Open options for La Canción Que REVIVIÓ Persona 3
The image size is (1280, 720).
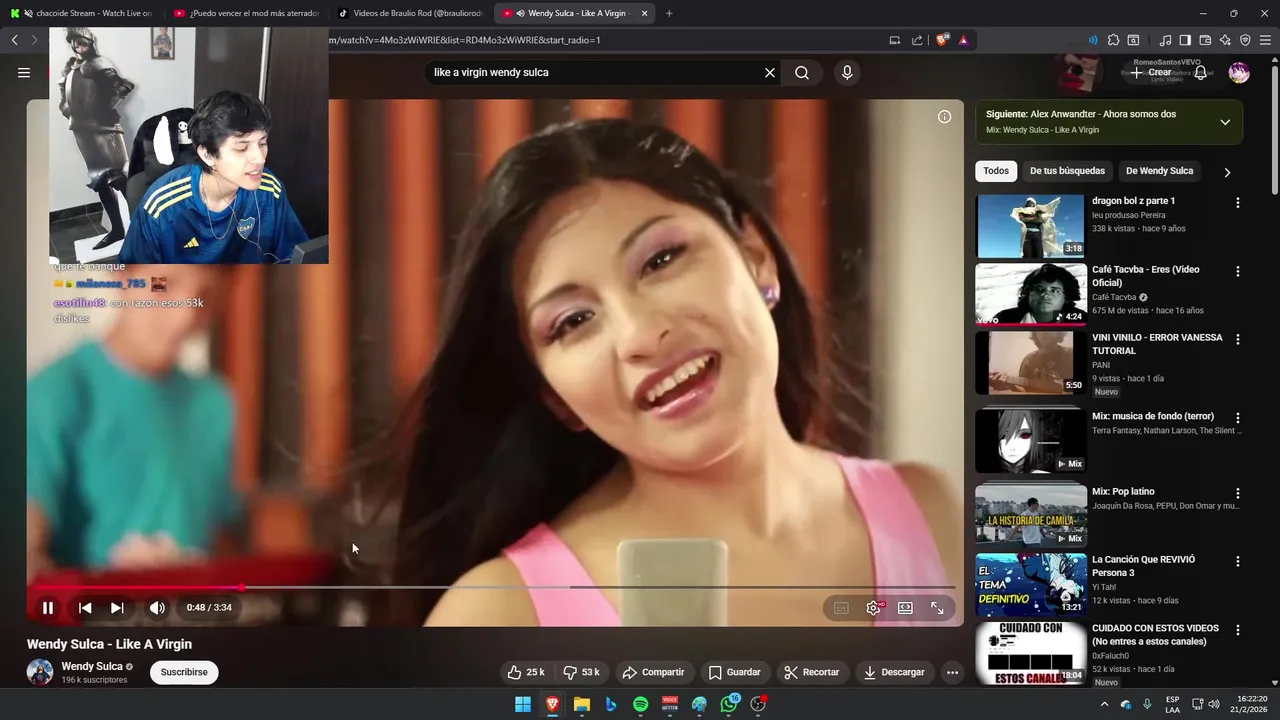click(1238, 561)
